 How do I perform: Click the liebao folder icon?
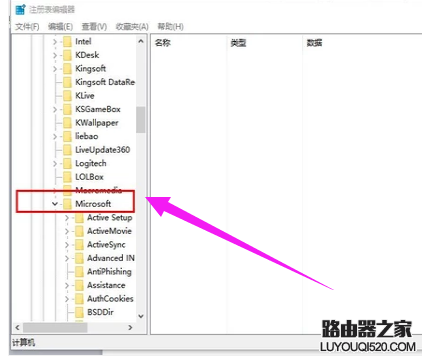click(x=67, y=137)
